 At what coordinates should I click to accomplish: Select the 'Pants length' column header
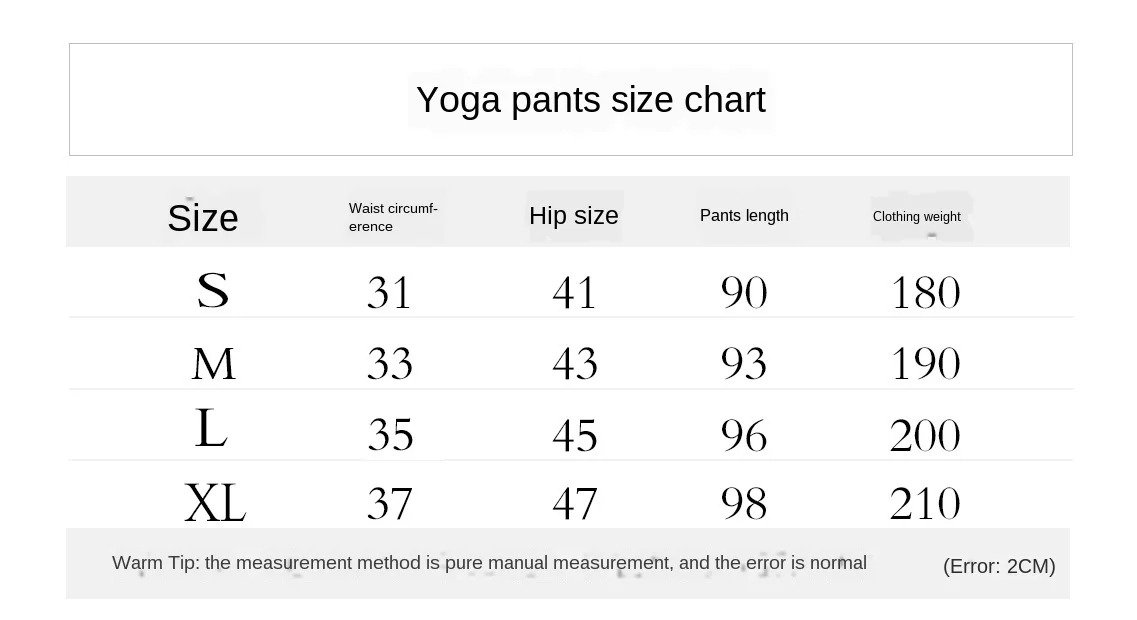click(x=744, y=216)
